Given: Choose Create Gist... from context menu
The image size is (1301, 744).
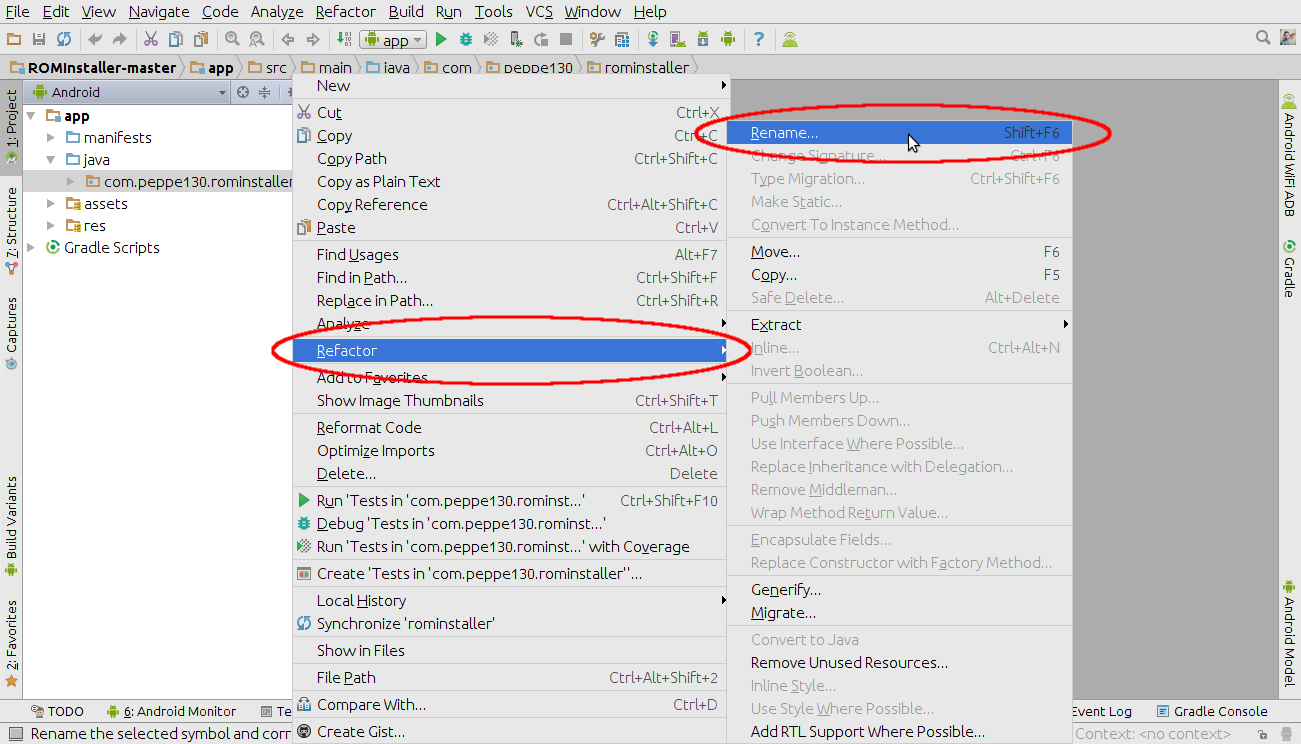Looking at the screenshot, I should pos(509,732).
